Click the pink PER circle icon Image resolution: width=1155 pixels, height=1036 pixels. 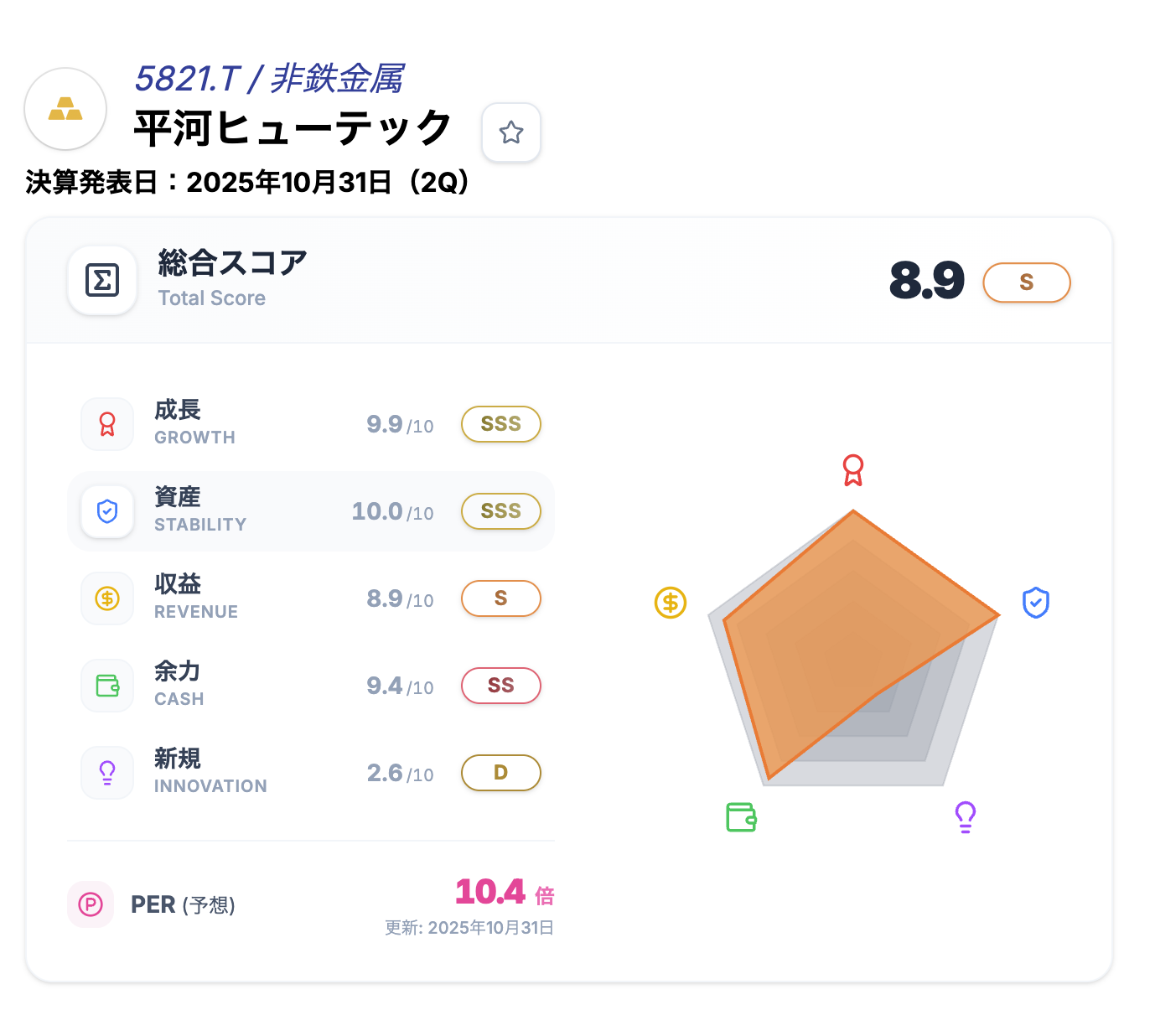[91, 904]
